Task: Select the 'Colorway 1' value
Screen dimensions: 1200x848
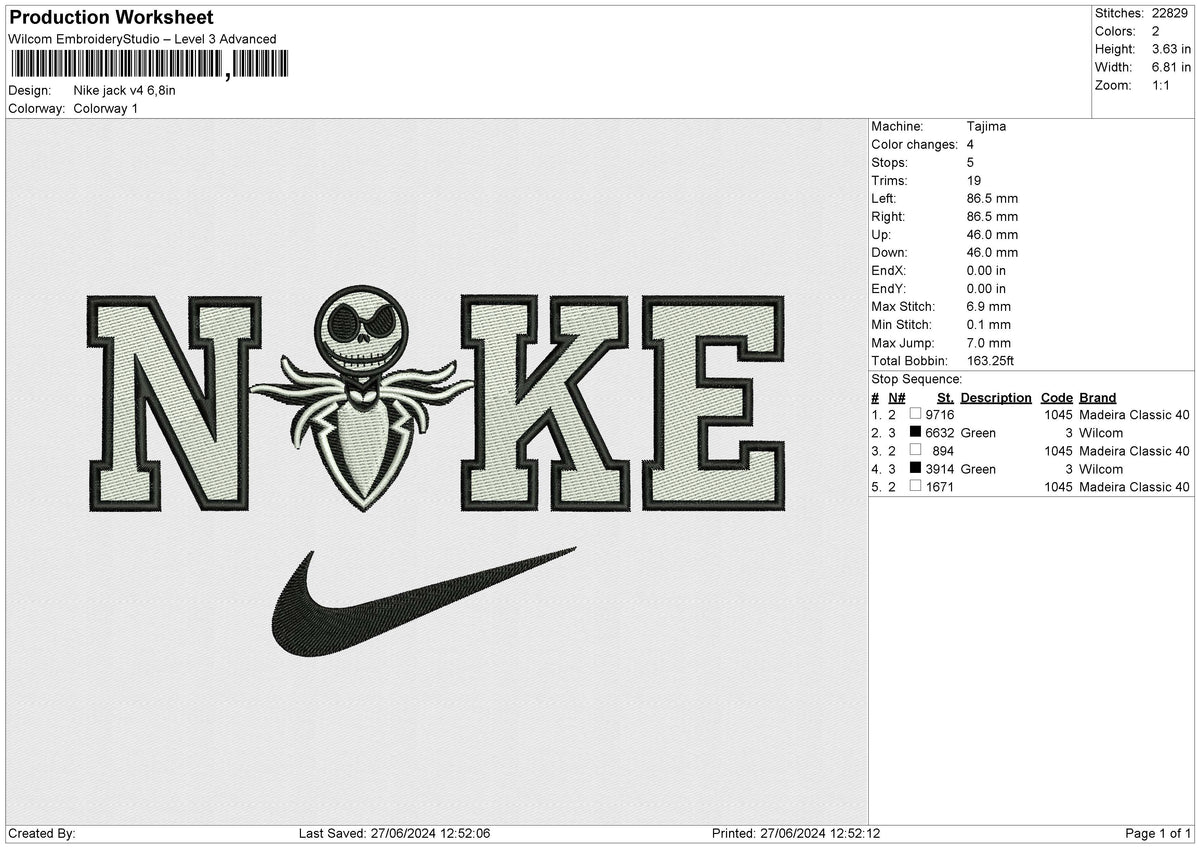Action: pyautogui.click(x=106, y=108)
